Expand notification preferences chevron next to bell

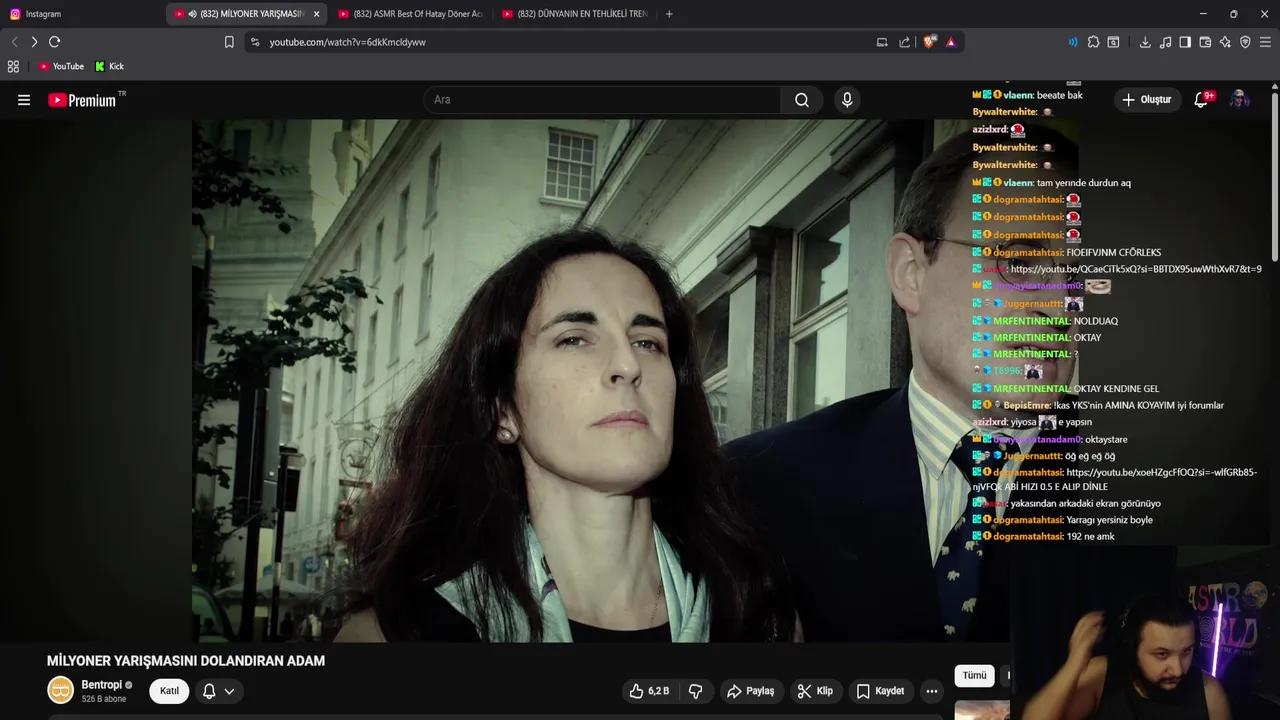tap(229, 691)
